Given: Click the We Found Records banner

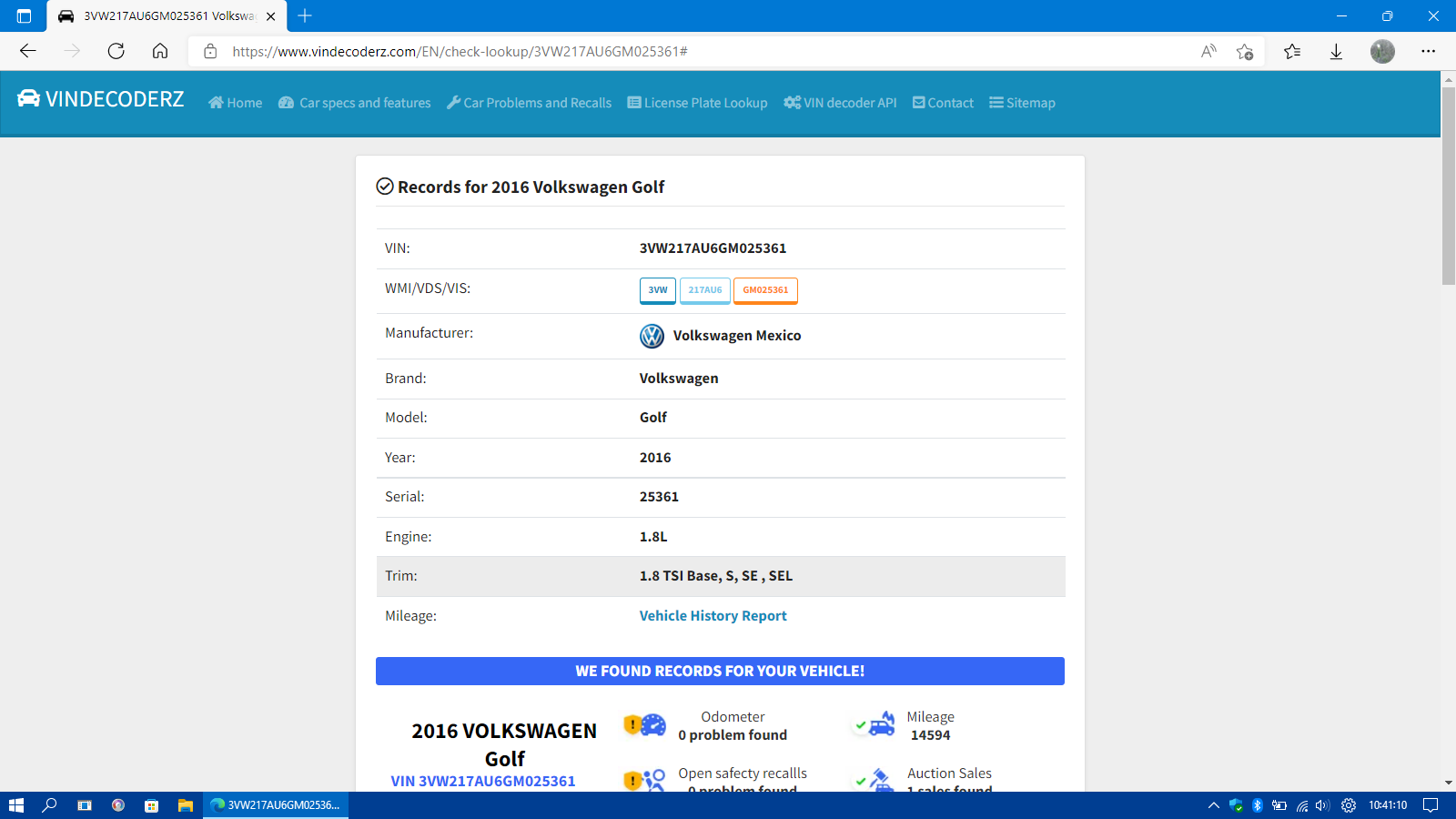Looking at the screenshot, I should tap(720, 671).
